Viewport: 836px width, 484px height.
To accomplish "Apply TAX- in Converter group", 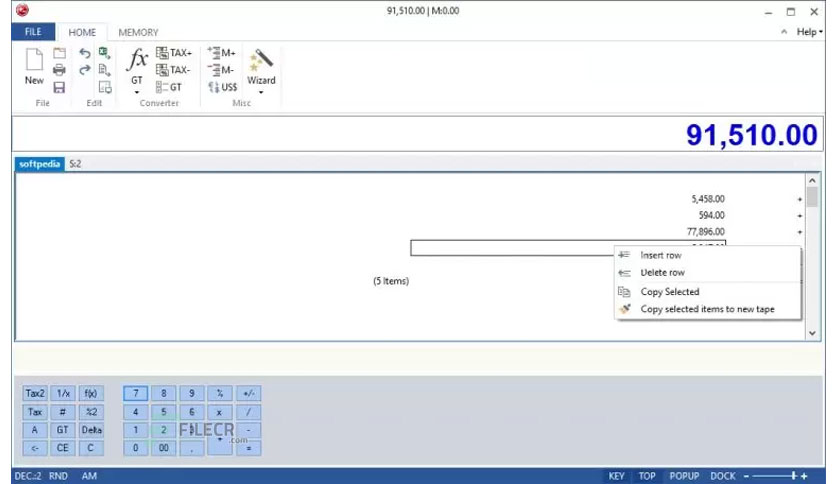I will point(173,70).
